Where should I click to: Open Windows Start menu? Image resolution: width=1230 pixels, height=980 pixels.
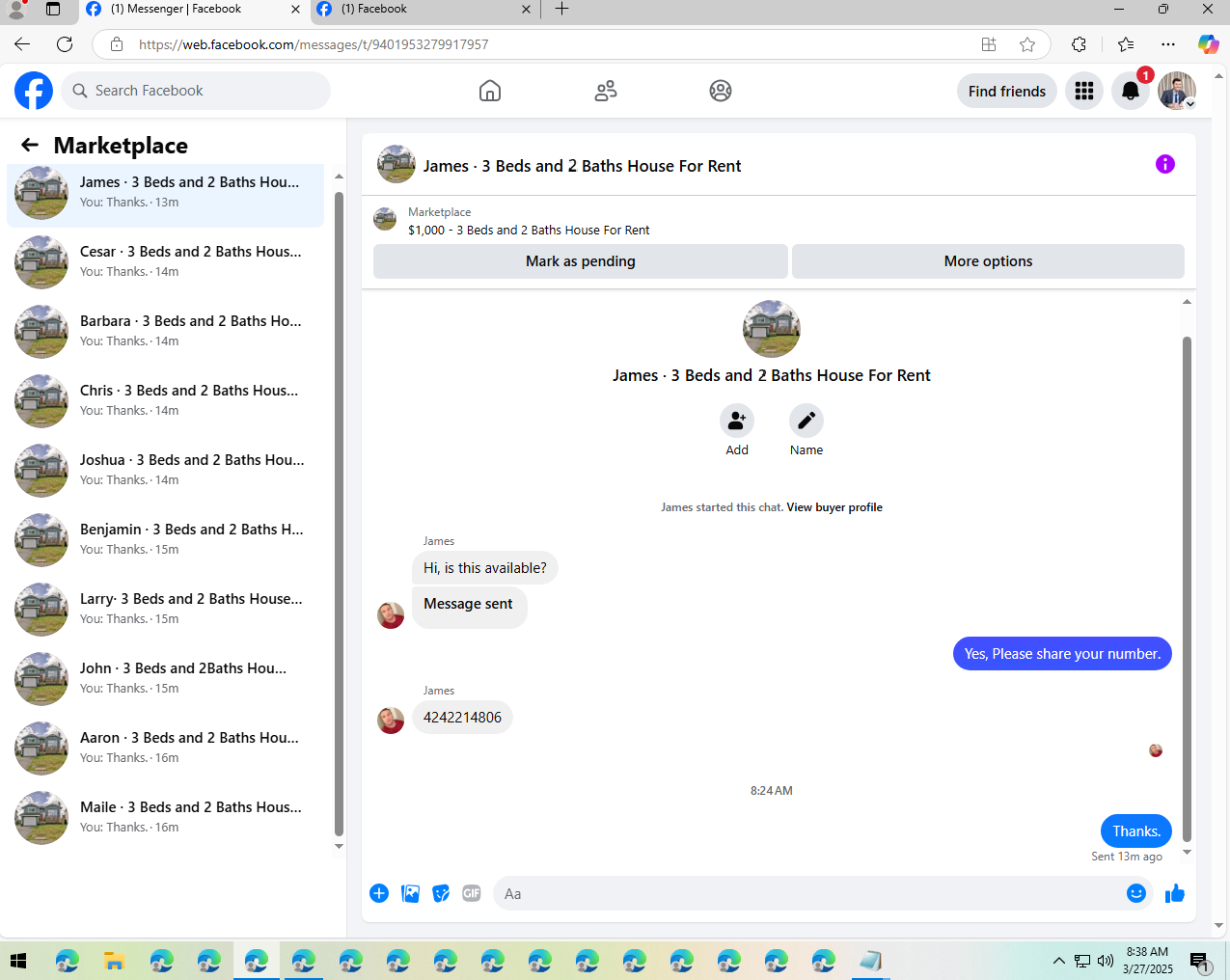click(18, 961)
